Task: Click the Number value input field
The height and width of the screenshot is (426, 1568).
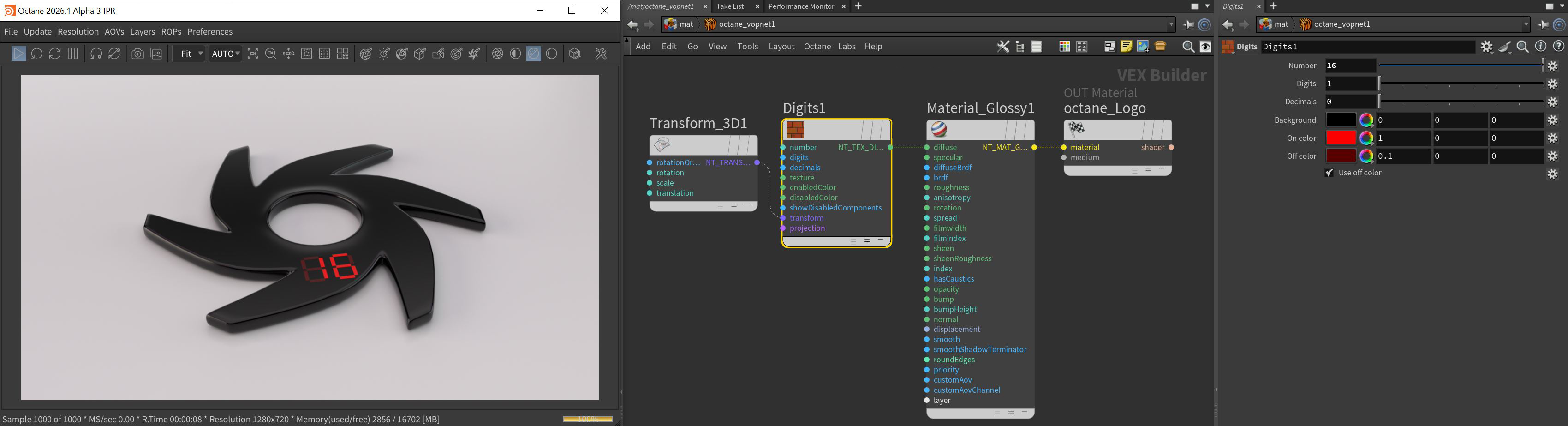Action: [1350, 66]
